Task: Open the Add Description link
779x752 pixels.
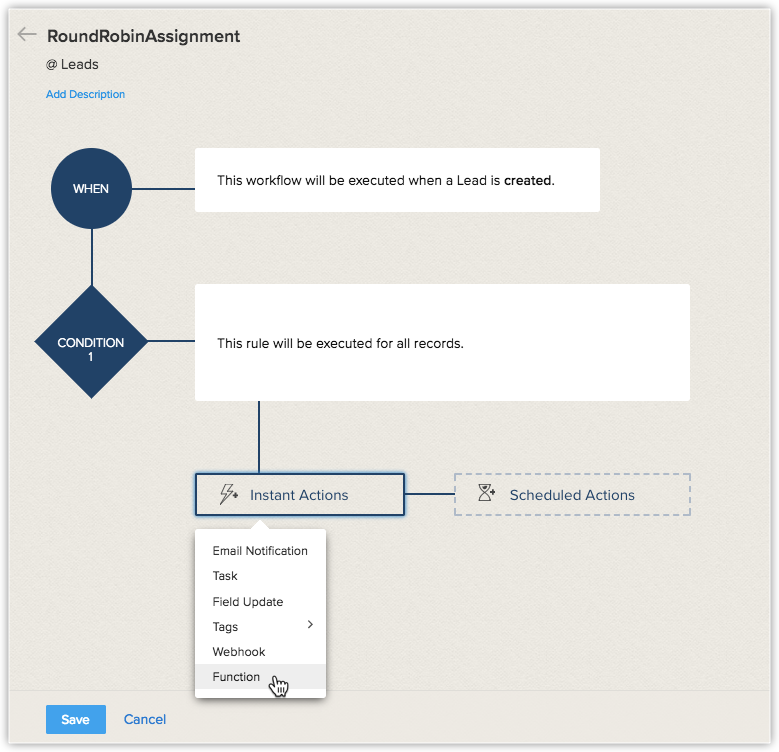Action: coord(85,94)
